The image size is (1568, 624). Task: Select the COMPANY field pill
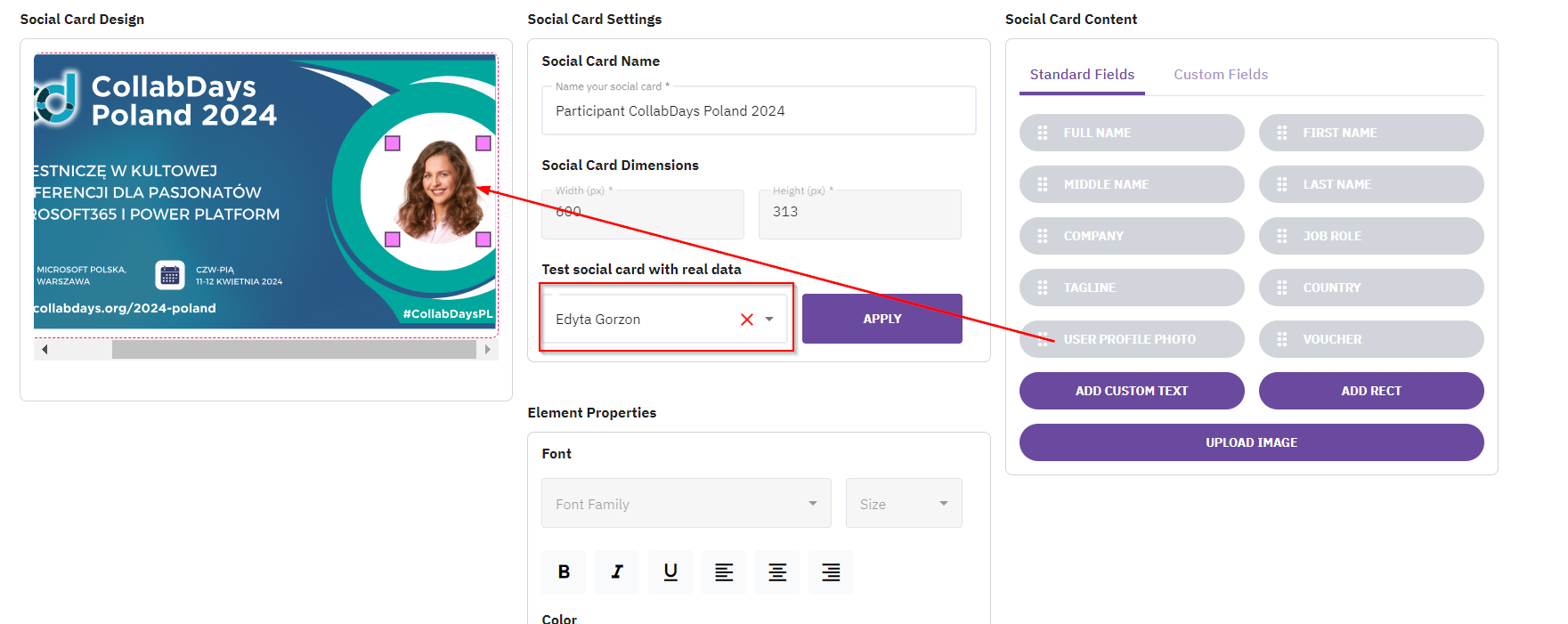pos(1132,236)
